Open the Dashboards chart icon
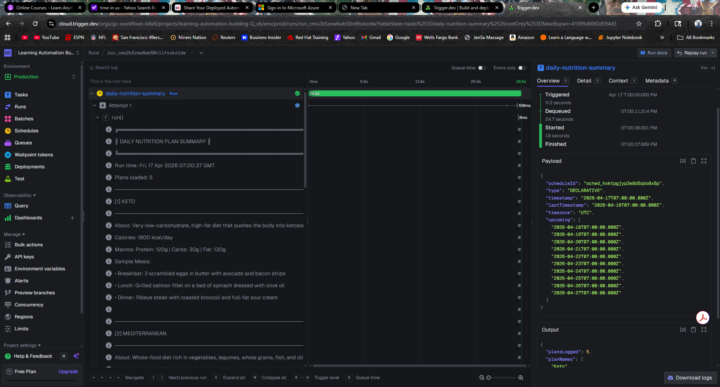Screen dimensions: 720x387 (8, 218)
